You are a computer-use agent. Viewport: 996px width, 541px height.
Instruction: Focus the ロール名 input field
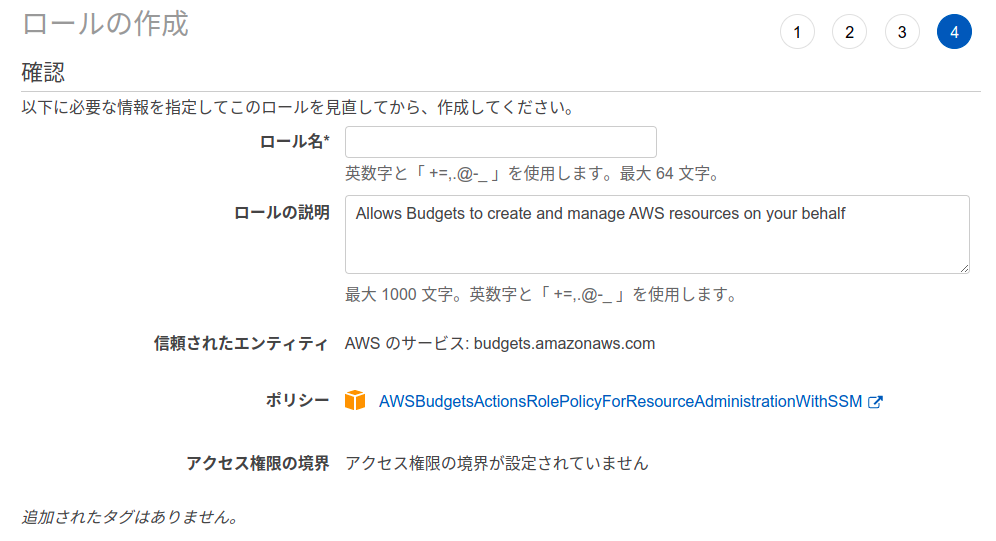coord(500,142)
